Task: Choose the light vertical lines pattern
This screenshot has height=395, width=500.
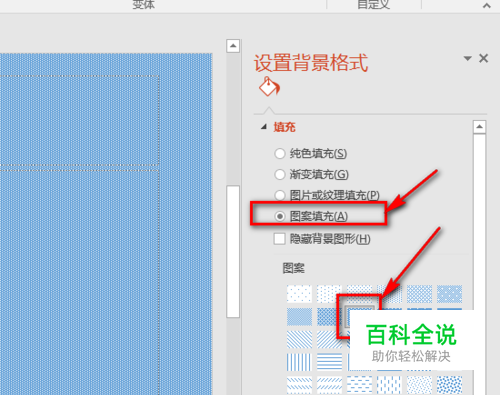Action: 299,362
